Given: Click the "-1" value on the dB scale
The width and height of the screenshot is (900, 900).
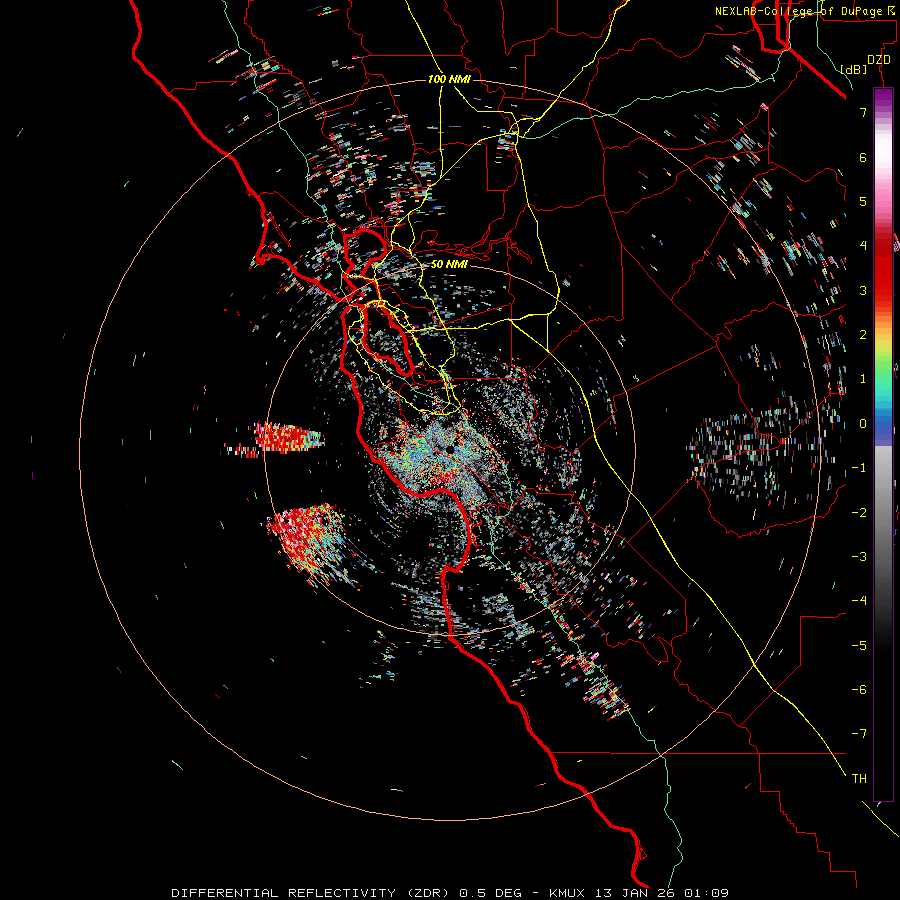Looking at the screenshot, I should pos(859,468).
